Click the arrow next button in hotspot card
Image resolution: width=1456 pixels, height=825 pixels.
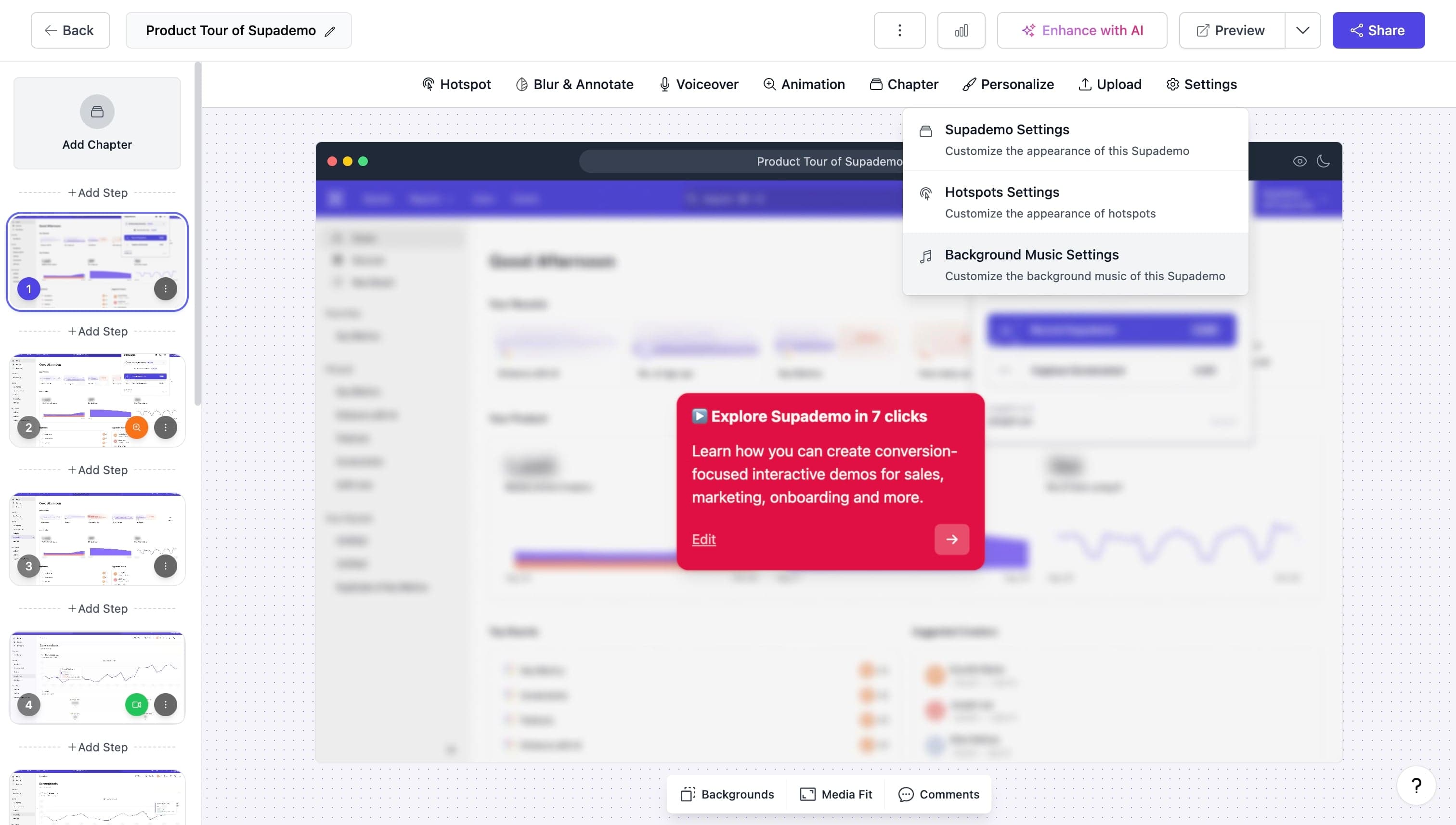(951, 540)
